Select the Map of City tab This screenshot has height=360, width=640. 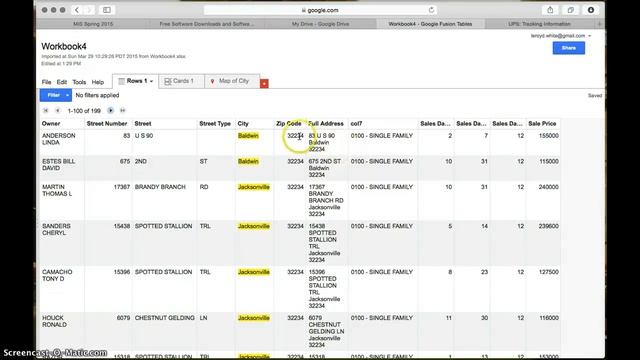232,81
